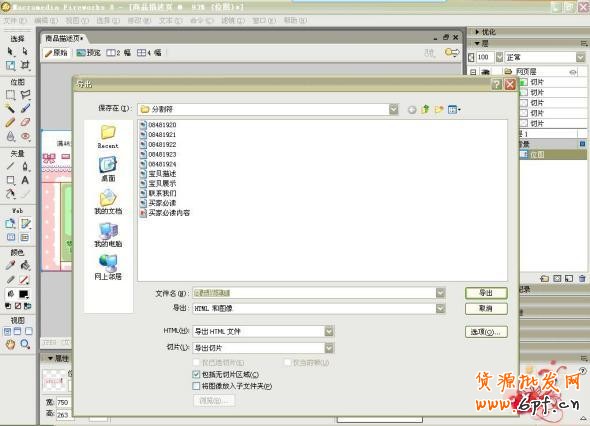Switch to the 2 幅 view tab
Image resolution: width=590 pixels, height=426 pixels.
pyautogui.click(x=119, y=53)
